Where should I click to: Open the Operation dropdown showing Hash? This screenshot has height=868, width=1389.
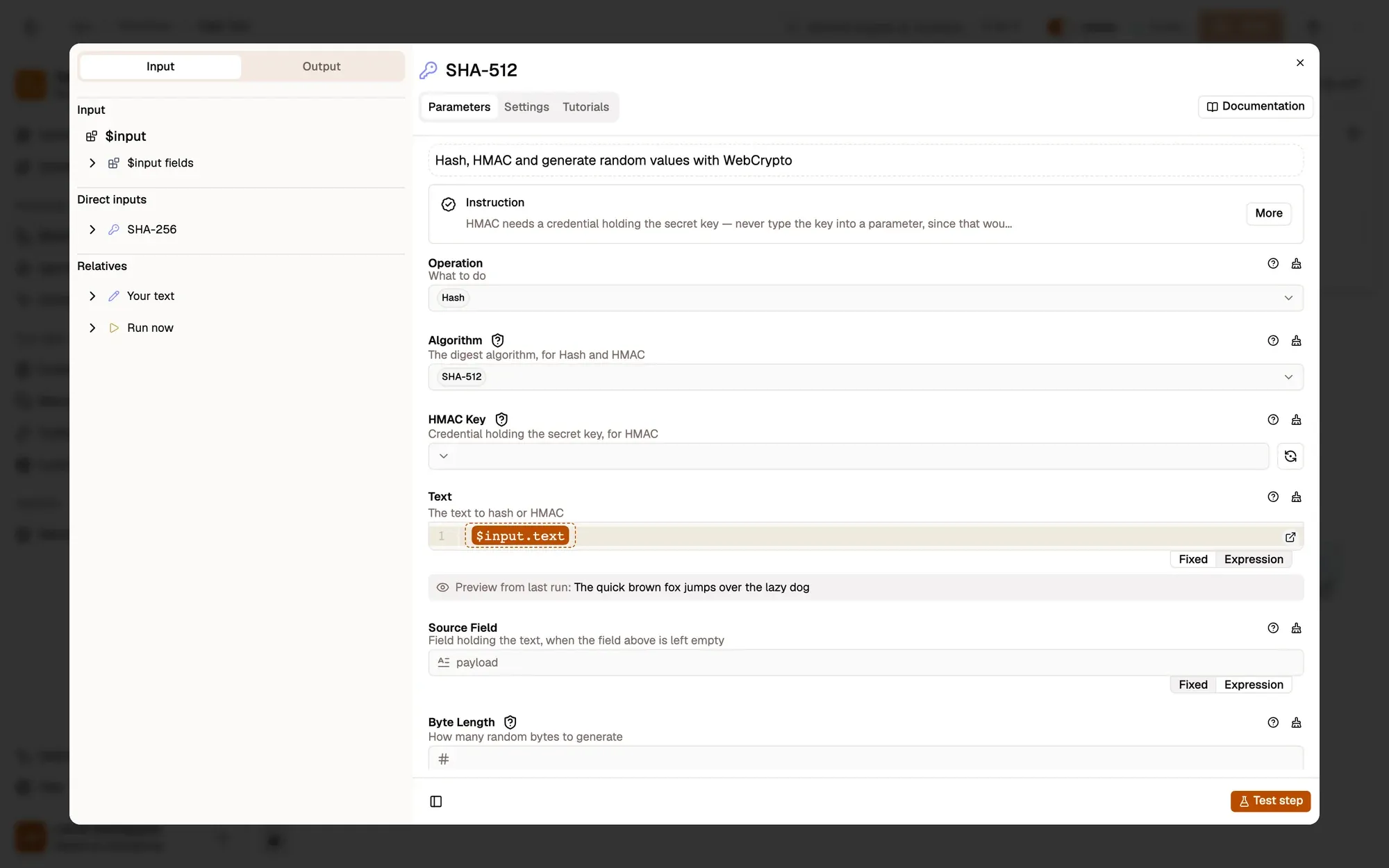[865, 298]
